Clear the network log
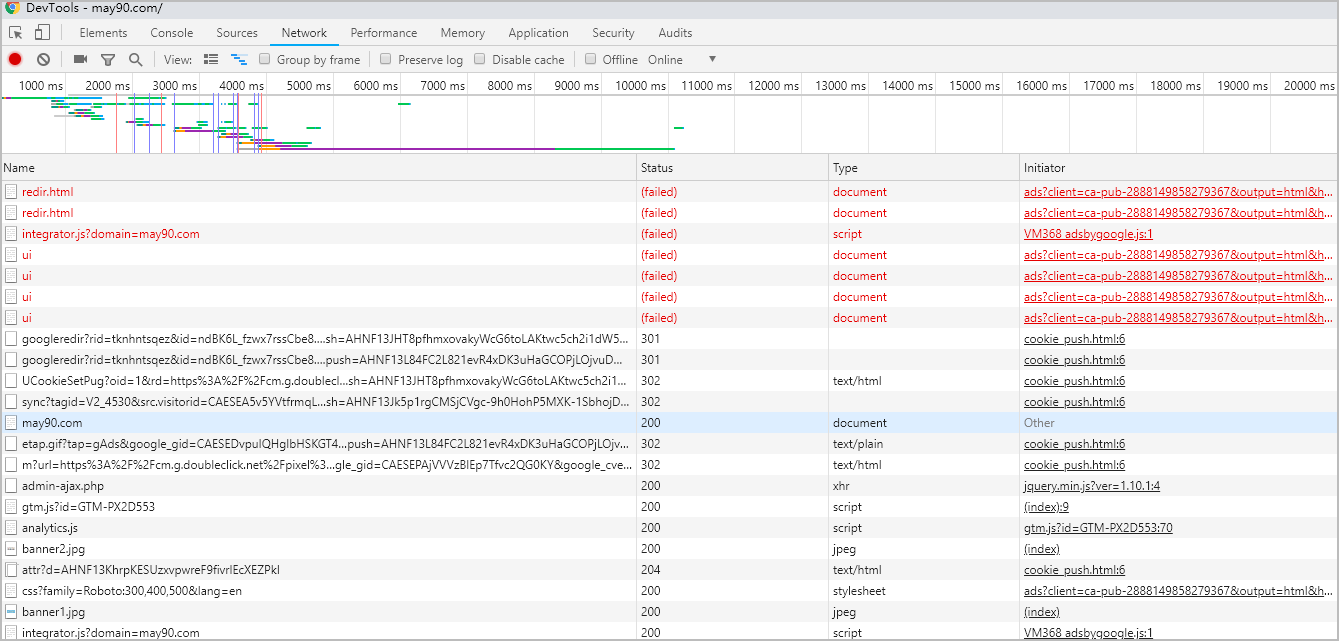The height and width of the screenshot is (641, 1339). (43, 60)
